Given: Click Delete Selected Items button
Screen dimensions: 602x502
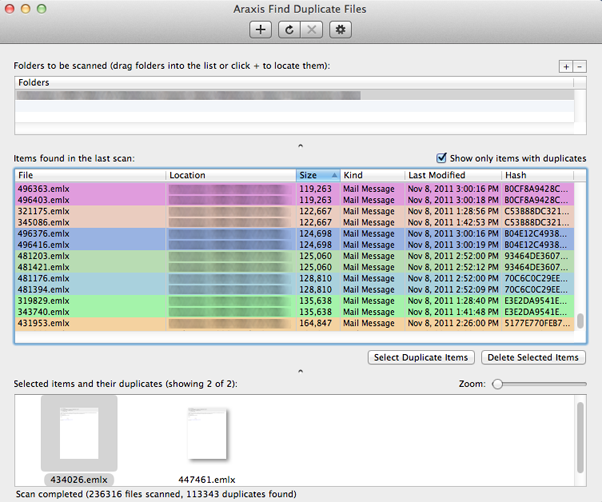Looking at the screenshot, I should pos(533,357).
